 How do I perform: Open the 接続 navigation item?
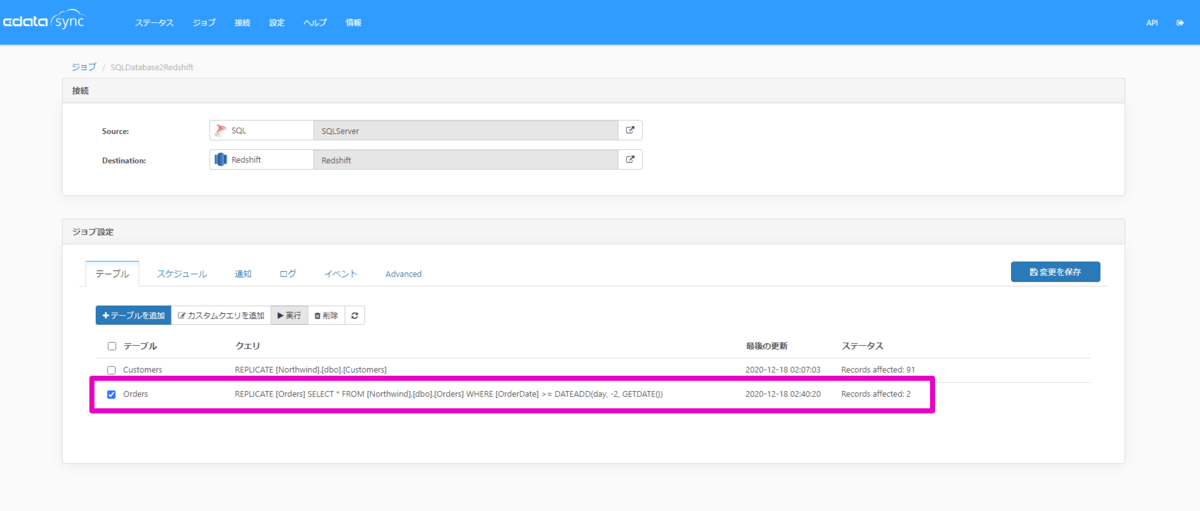click(x=242, y=22)
